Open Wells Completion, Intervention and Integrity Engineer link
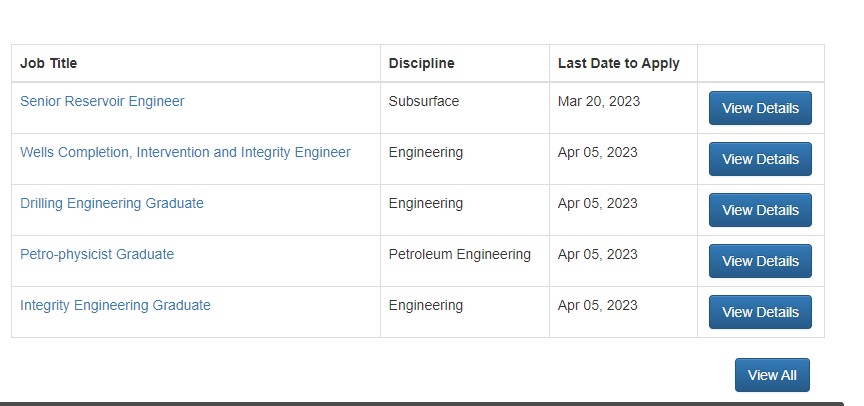 pyautogui.click(x=185, y=152)
